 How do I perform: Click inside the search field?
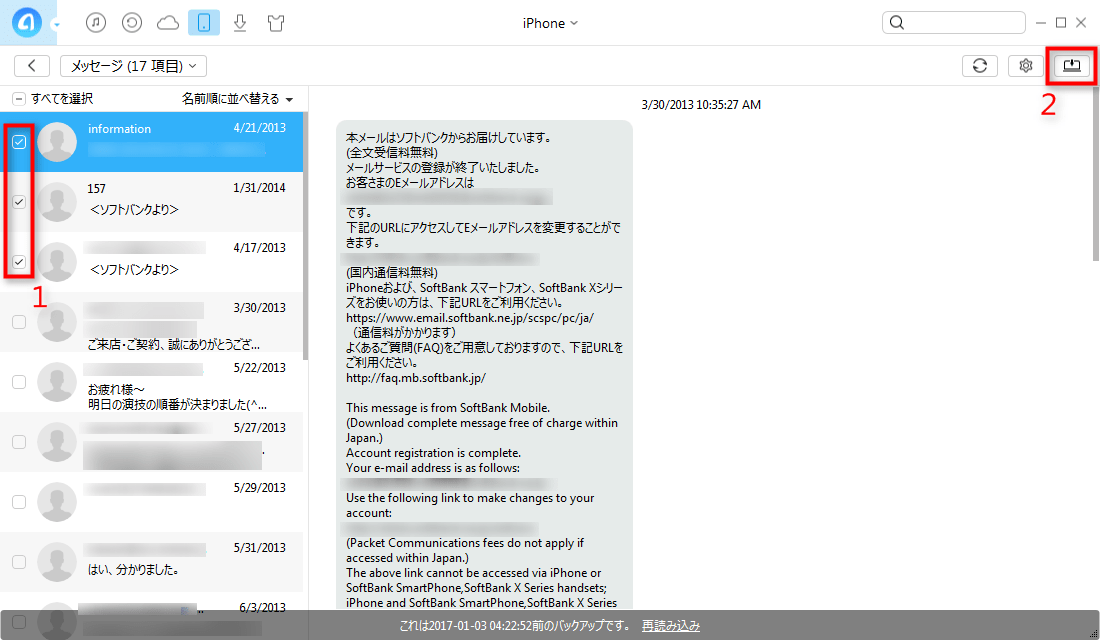(953, 21)
